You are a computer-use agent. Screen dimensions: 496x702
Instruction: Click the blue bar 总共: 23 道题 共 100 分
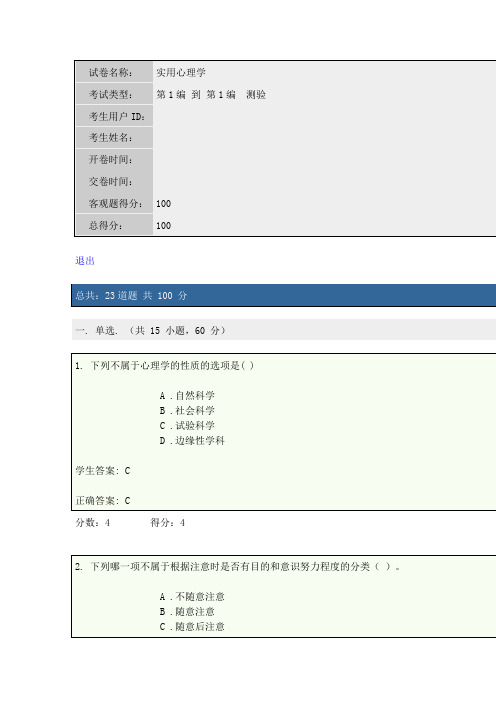pos(283,295)
